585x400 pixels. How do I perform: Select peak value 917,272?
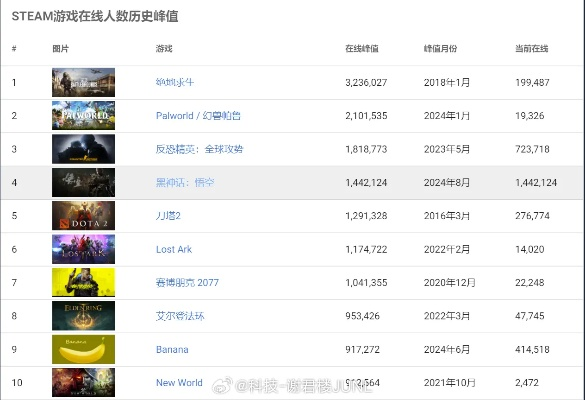pos(363,350)
